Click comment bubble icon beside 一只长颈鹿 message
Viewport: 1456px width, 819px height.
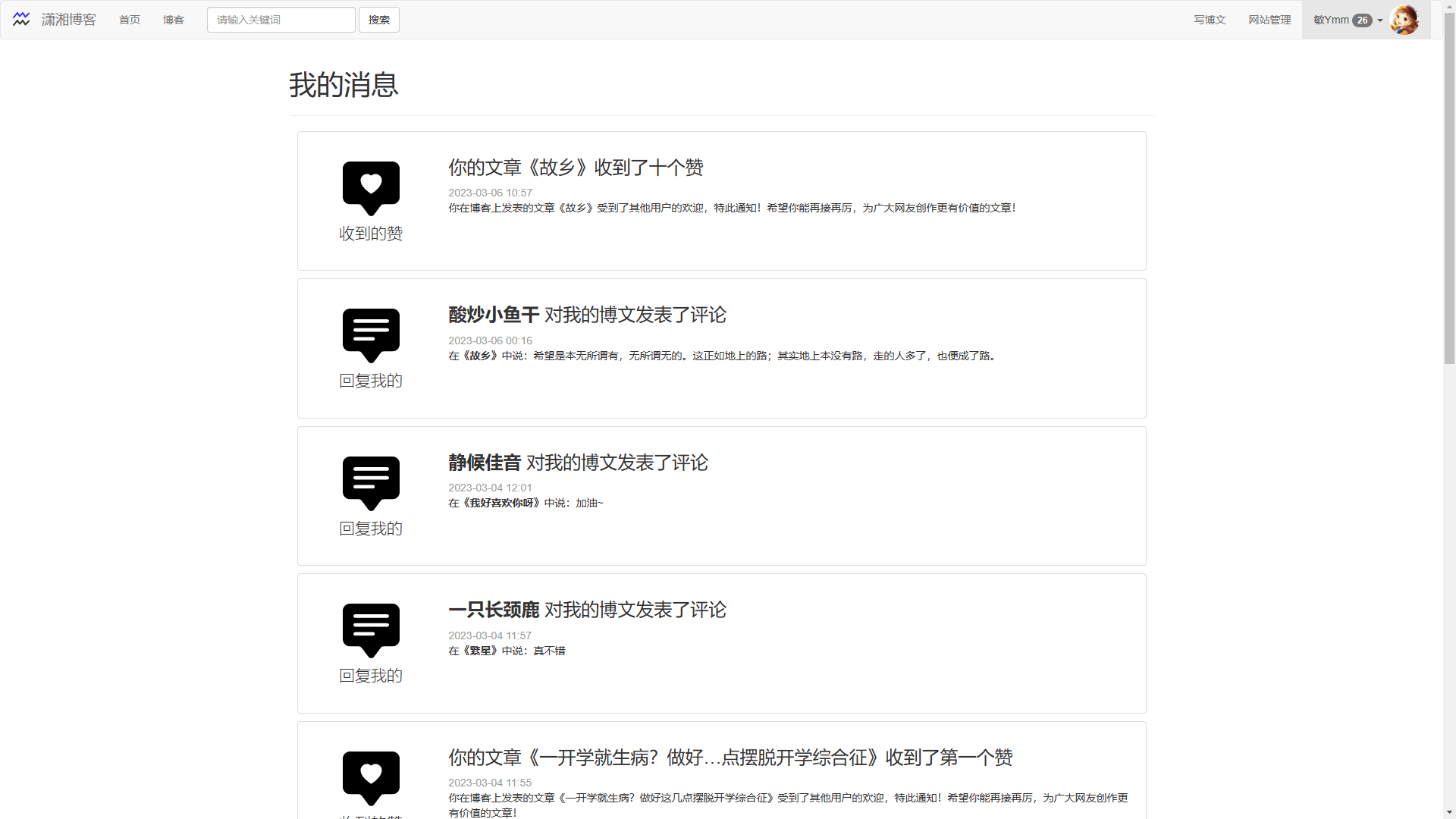(x=371, y=629)
